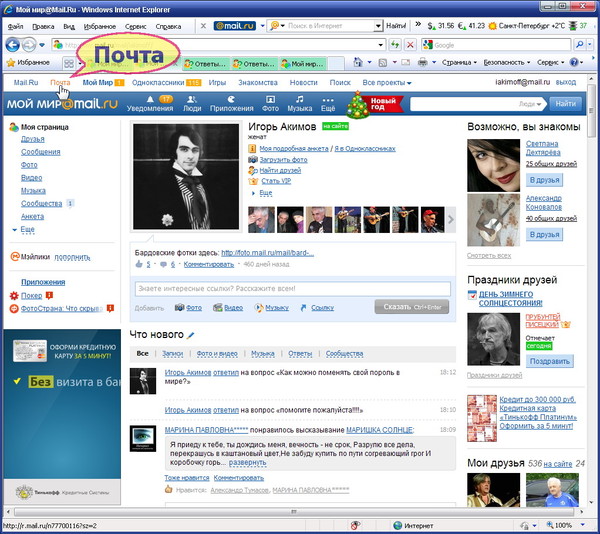Select Фото и видео feed filter

coord(217,354)
